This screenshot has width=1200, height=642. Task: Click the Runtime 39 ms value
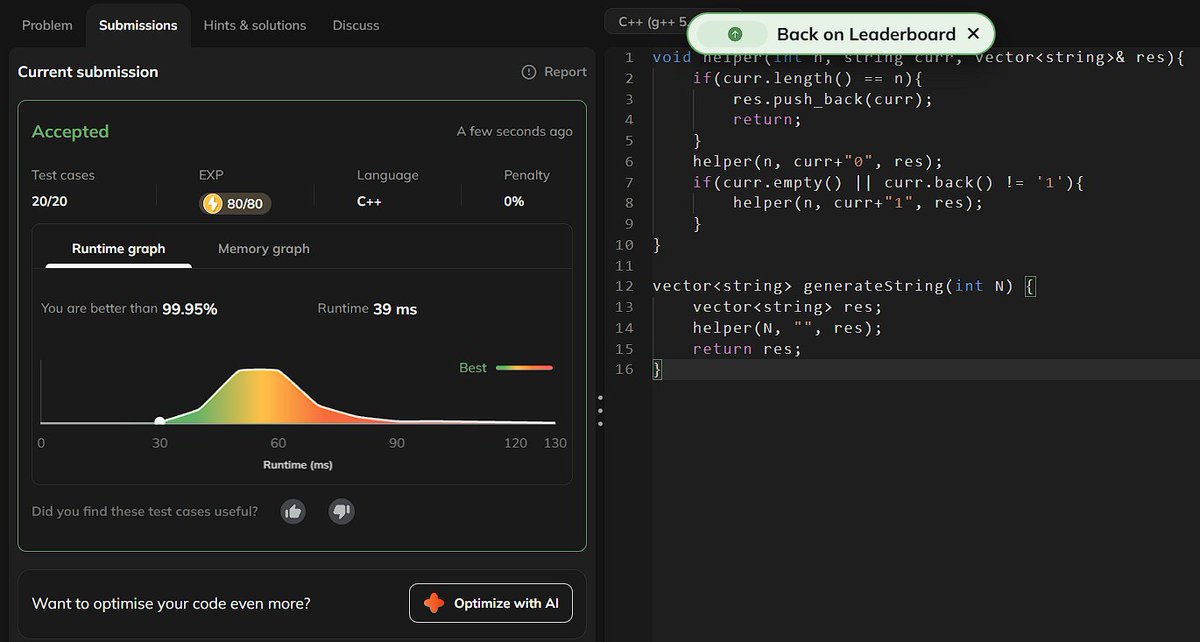coord(395,309)
